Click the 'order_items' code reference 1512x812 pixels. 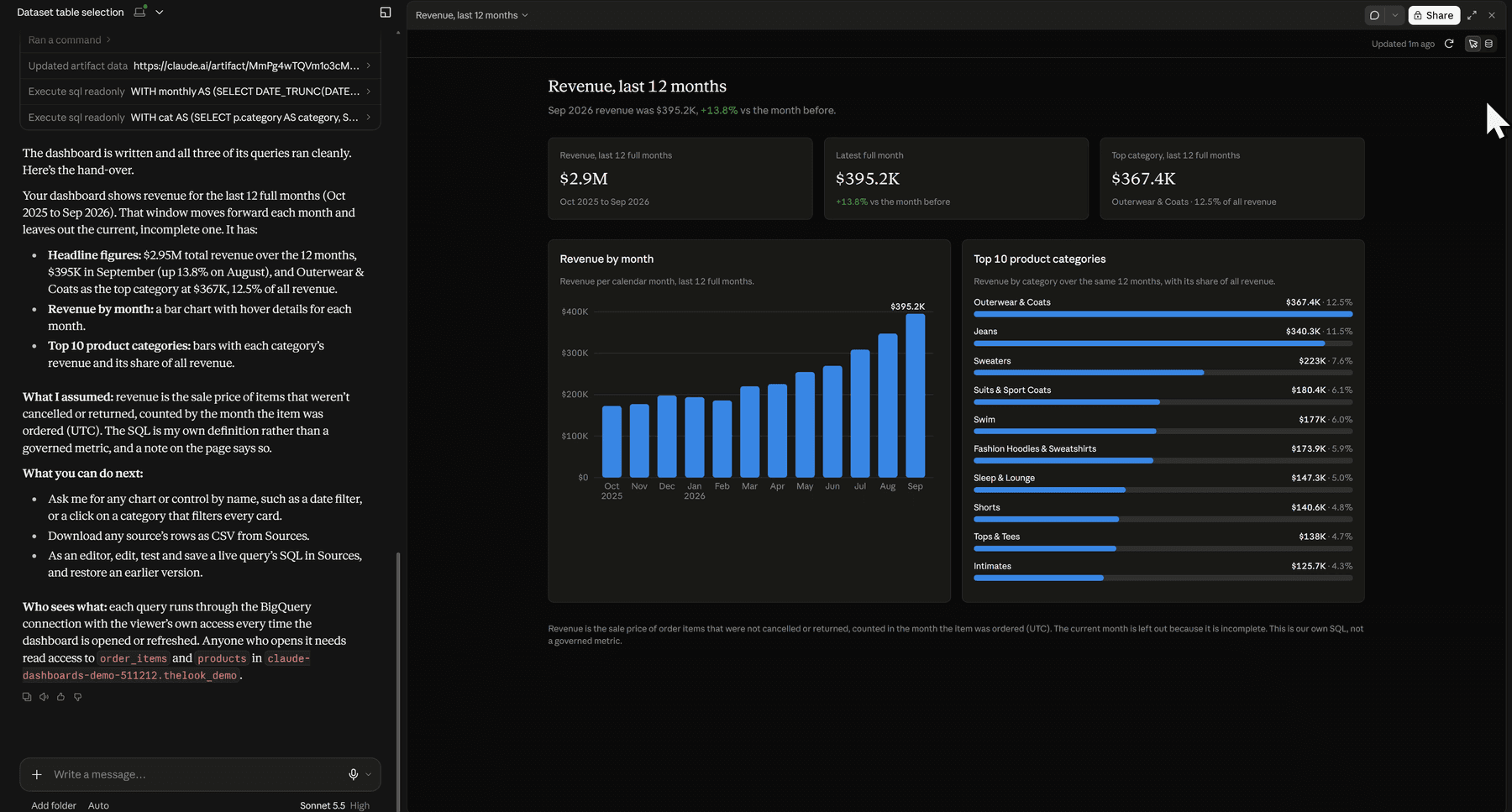[x=134, y=658]
